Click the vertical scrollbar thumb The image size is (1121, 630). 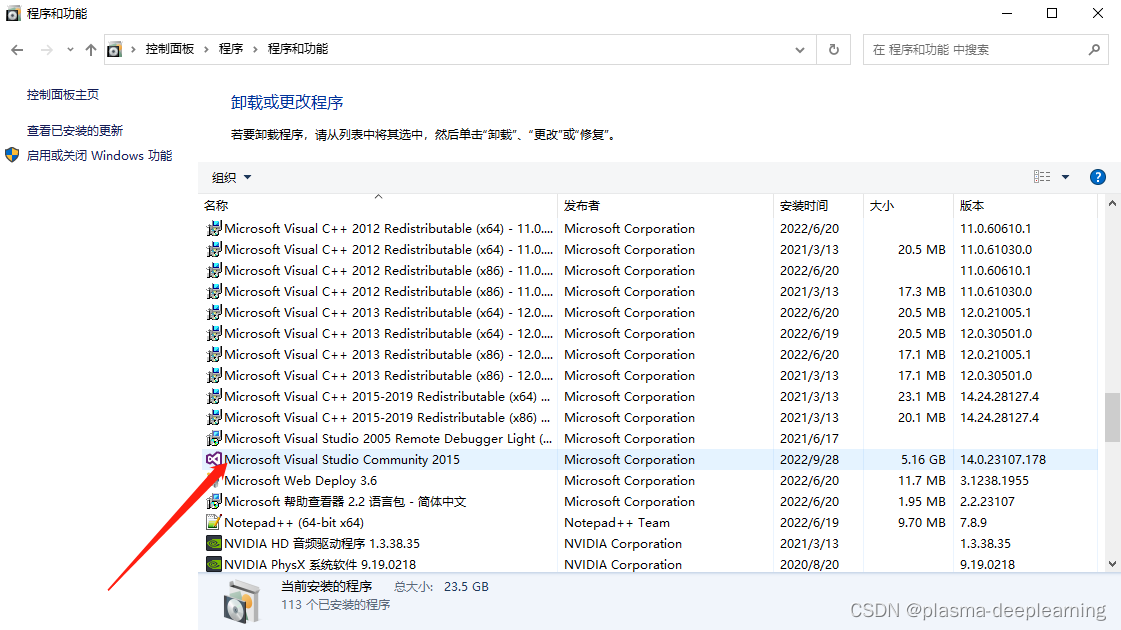click(1112, 417)
